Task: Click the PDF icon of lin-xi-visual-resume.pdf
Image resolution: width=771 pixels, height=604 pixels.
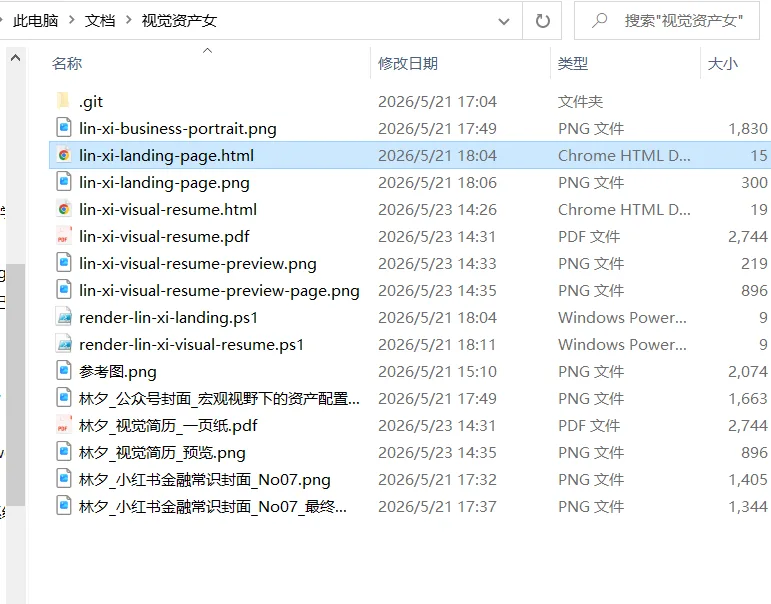Action: pyautogui.click(x=63, y=236)
